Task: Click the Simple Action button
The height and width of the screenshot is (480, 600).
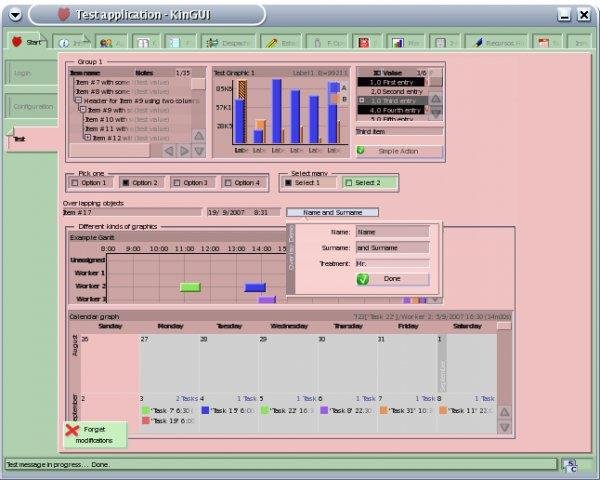Action: (x=399, y=151)
